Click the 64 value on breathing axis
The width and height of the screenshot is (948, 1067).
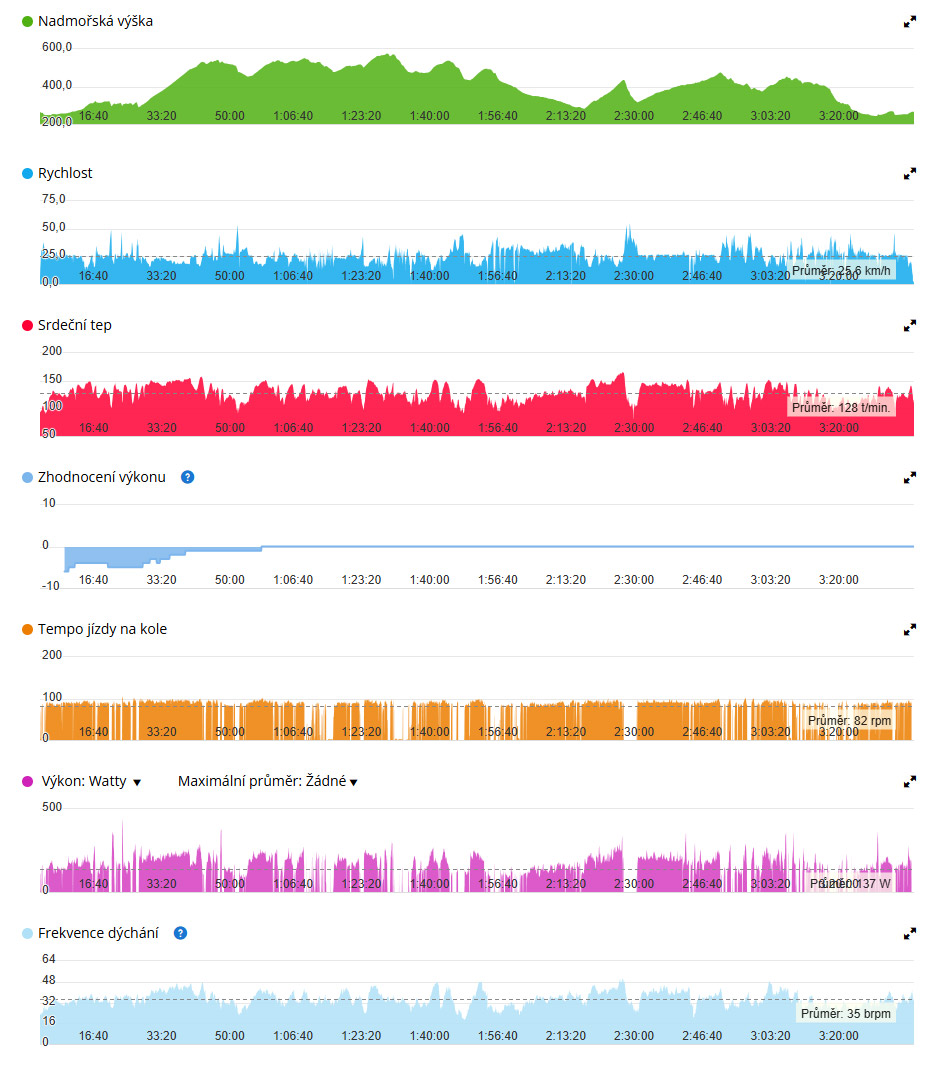[x=48, y=959]
